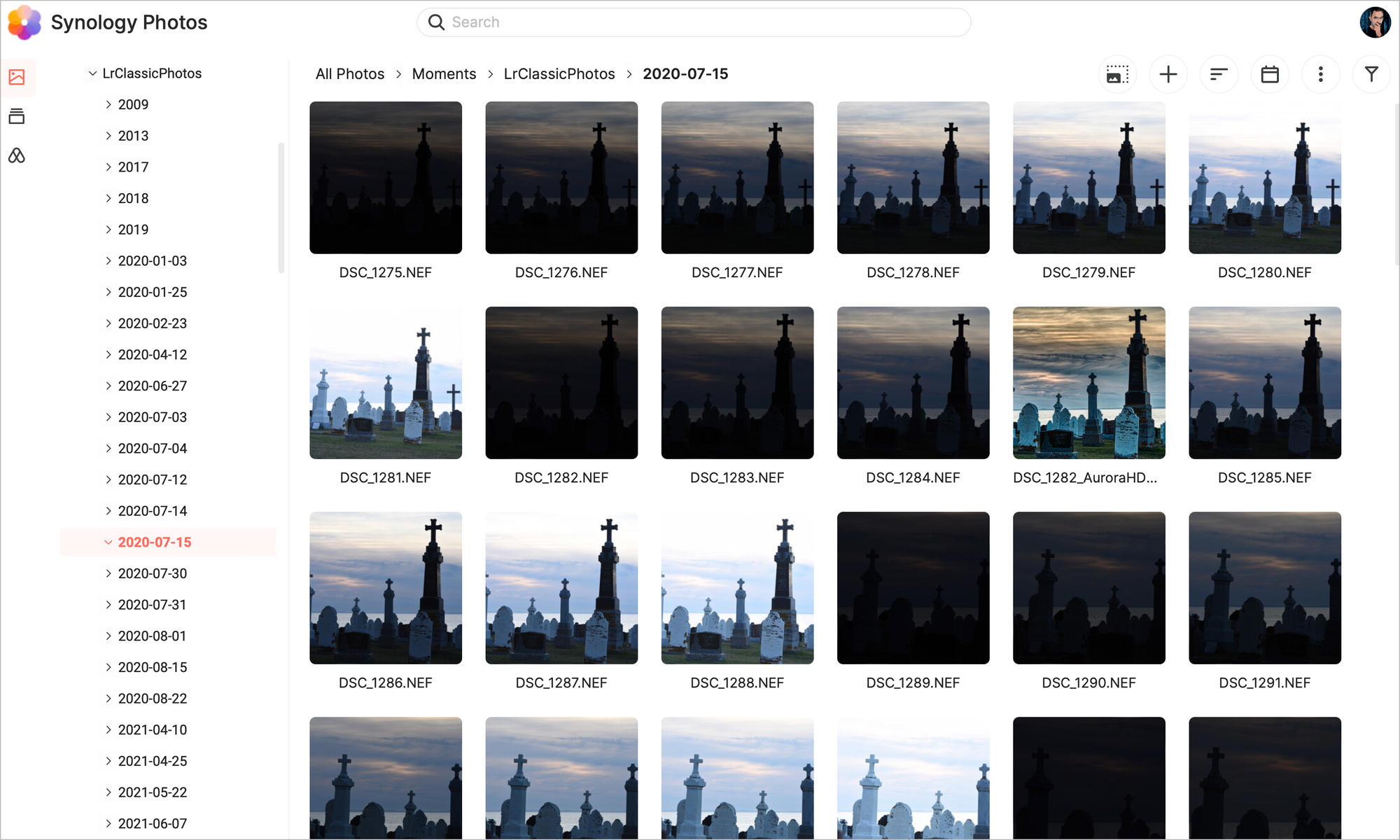This screenshot has height=840, width=1400.
Task: Expand the 2009 folder
Action: (109, 104)
